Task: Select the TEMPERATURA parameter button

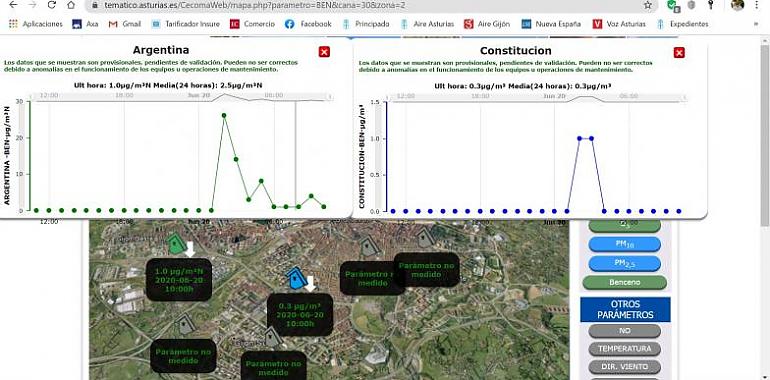Action: coord(624,349)
